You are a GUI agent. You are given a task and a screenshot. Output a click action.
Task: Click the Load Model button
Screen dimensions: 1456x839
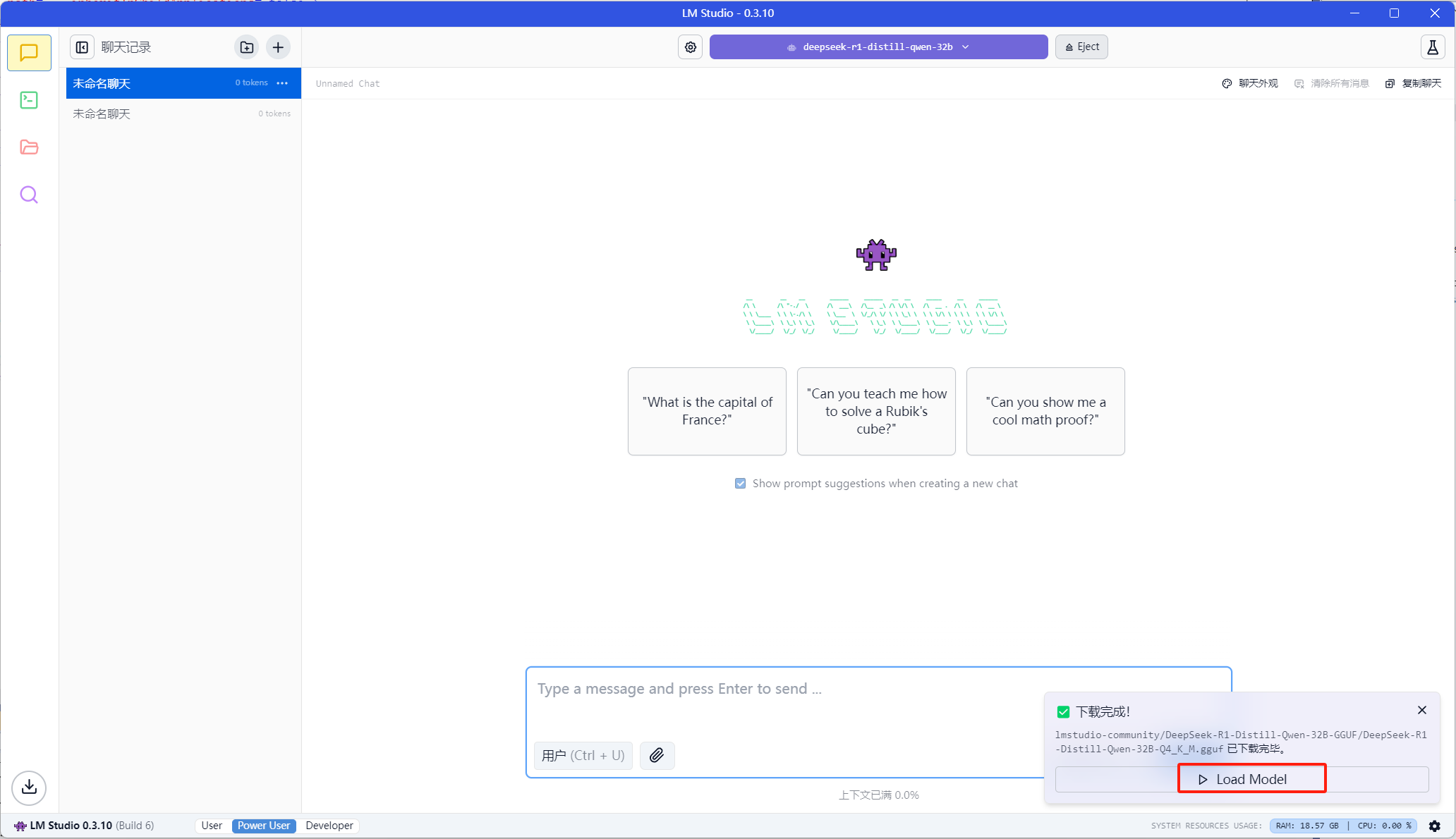(1242, 779)
